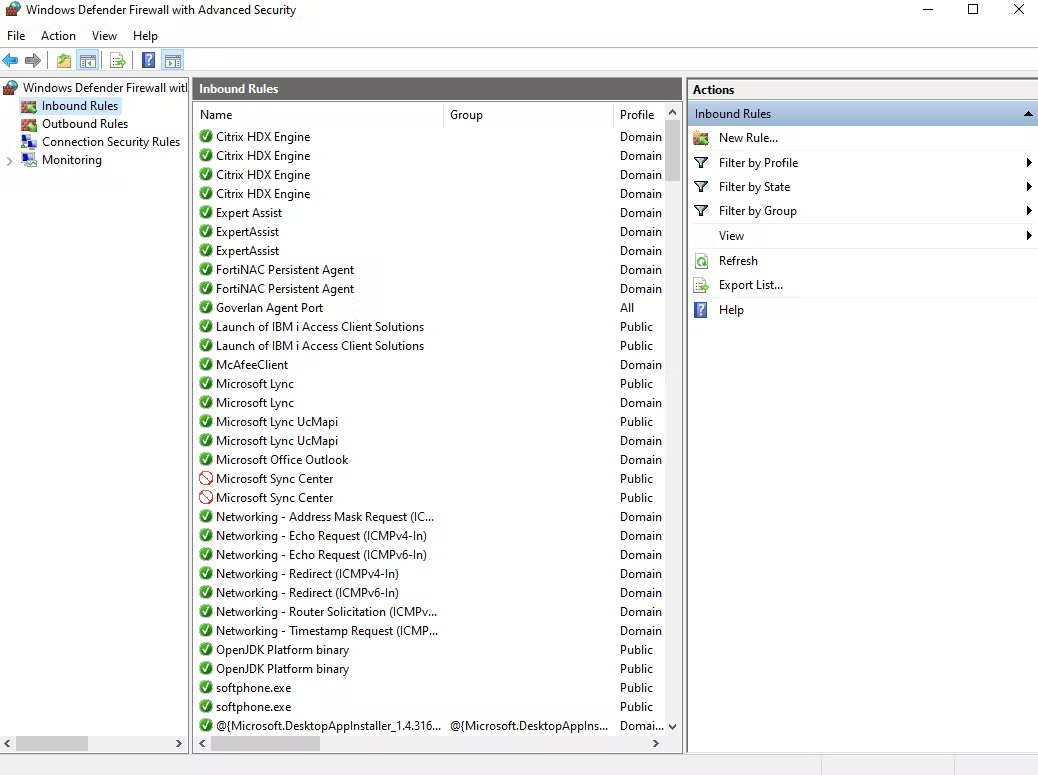Image resolution: width=1038 pixels, height=775 pixels.
Task: Click Refresh in the Actions pane
Action: 738,261
